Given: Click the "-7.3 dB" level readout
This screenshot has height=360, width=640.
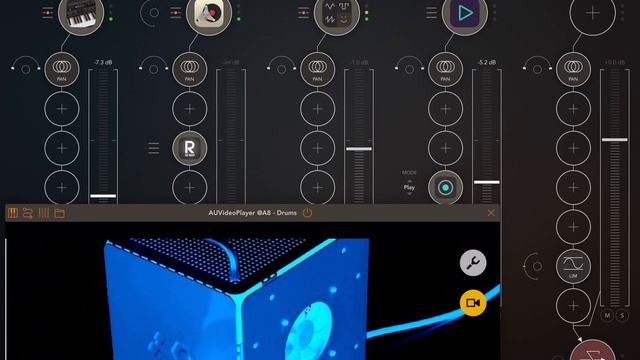Looking at the screenshot, I should [103, 62].
